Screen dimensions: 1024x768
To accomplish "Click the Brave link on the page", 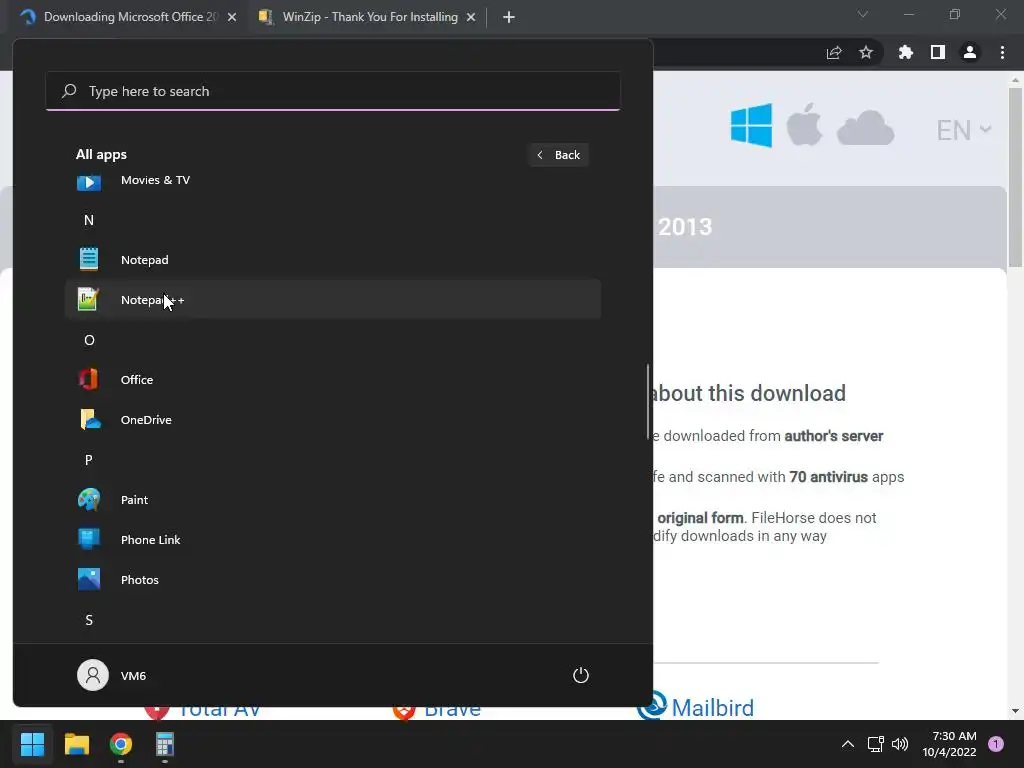I will click(x=452, y=711).
